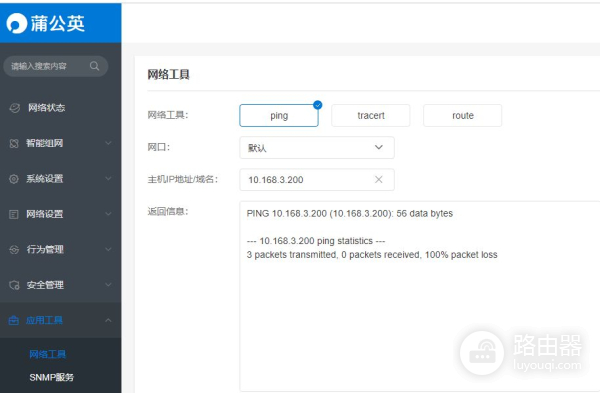The width and height of the screenshot is (600, 393).
Task: Expand the 系统设置 menu chevron
Action: [x=108, y=178]
